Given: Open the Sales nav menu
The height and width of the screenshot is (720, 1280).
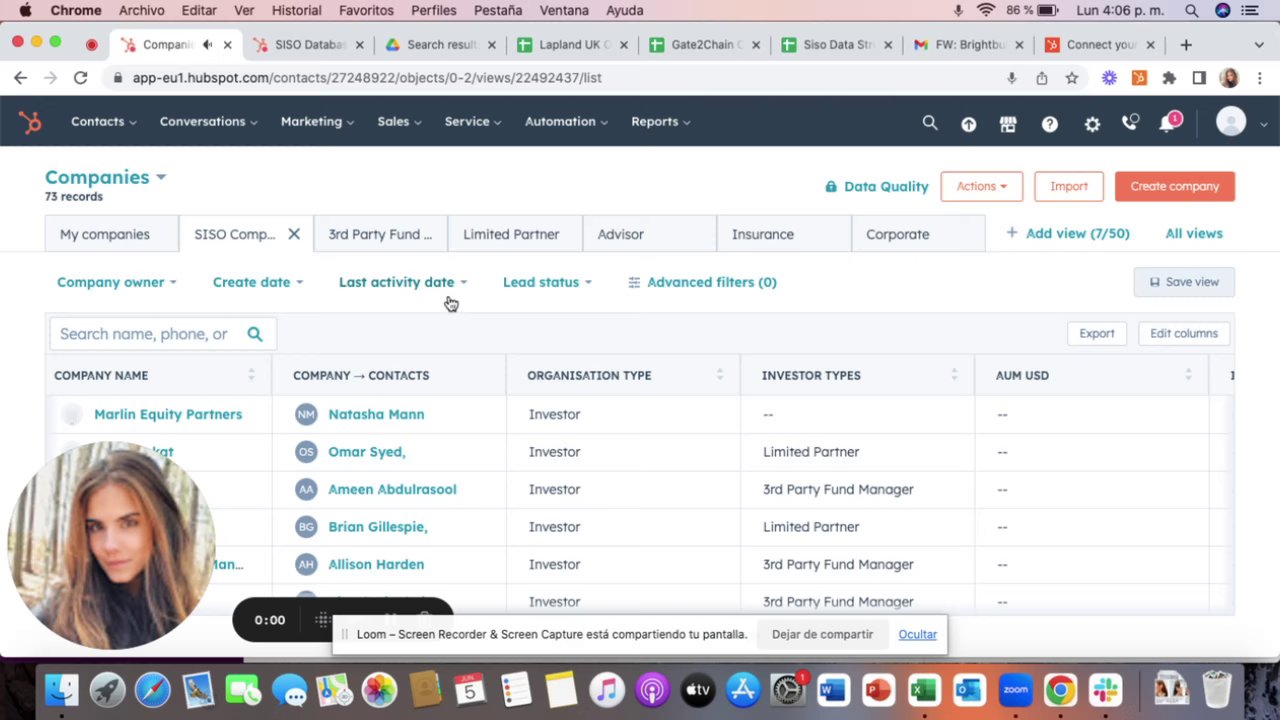Looking at the screenshot, I should (x=399, y=122).
